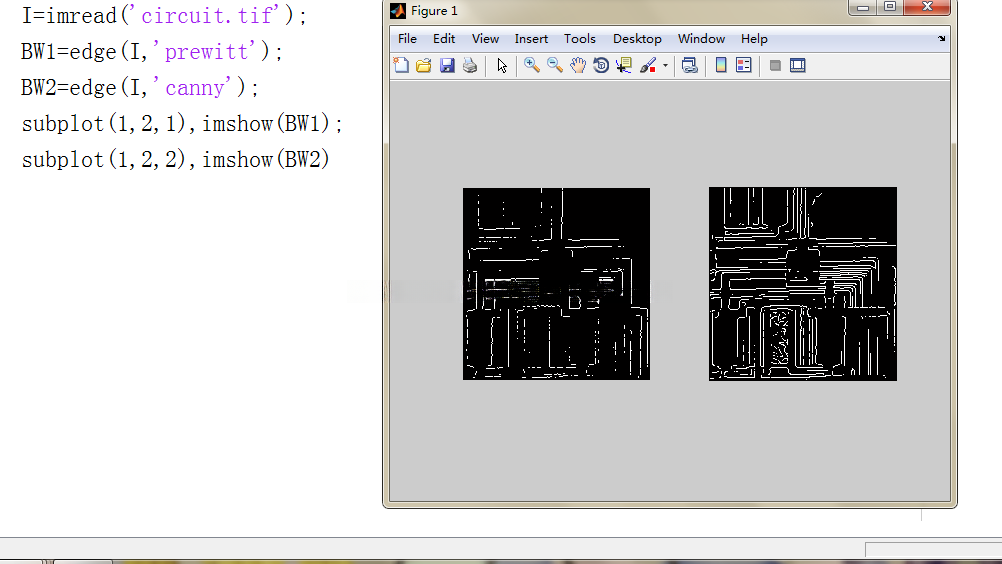Click the line subplot(1,2,2),imshow(BW2)
The width and height of the screenshot is (1002, 564).
click(x=176, y=159)
